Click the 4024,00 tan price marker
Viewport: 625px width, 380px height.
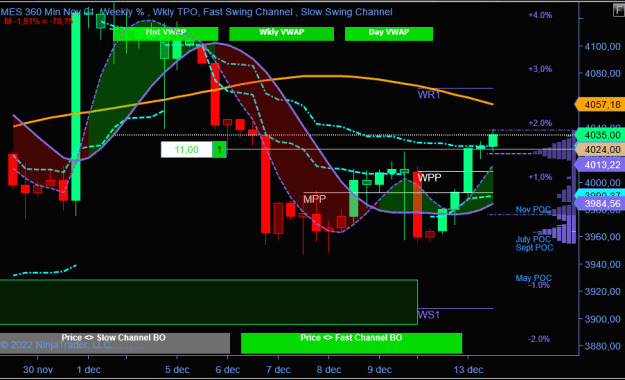pyautogui.click(x=599, y=150)
